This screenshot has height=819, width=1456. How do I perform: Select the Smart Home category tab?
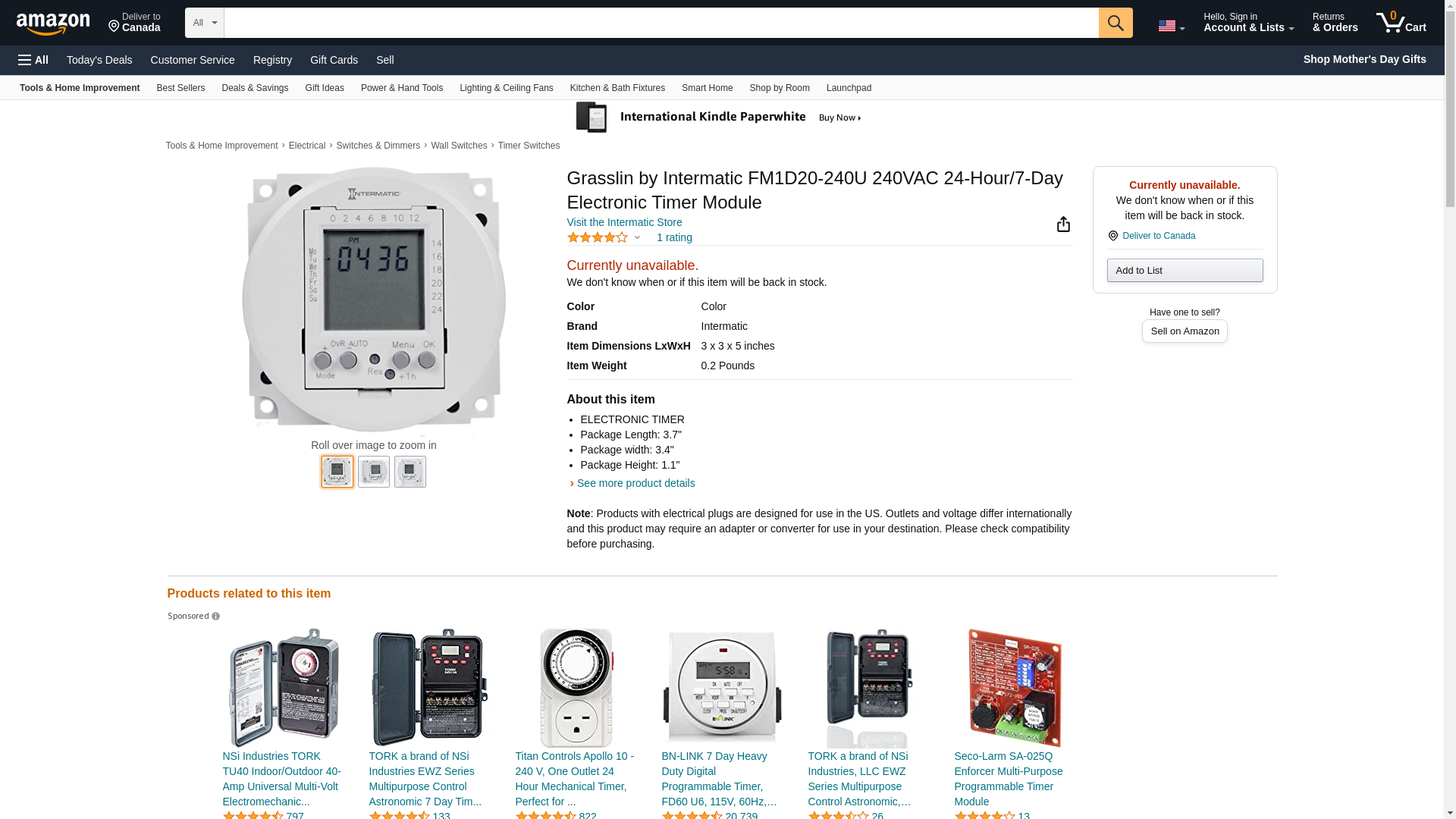707,88
